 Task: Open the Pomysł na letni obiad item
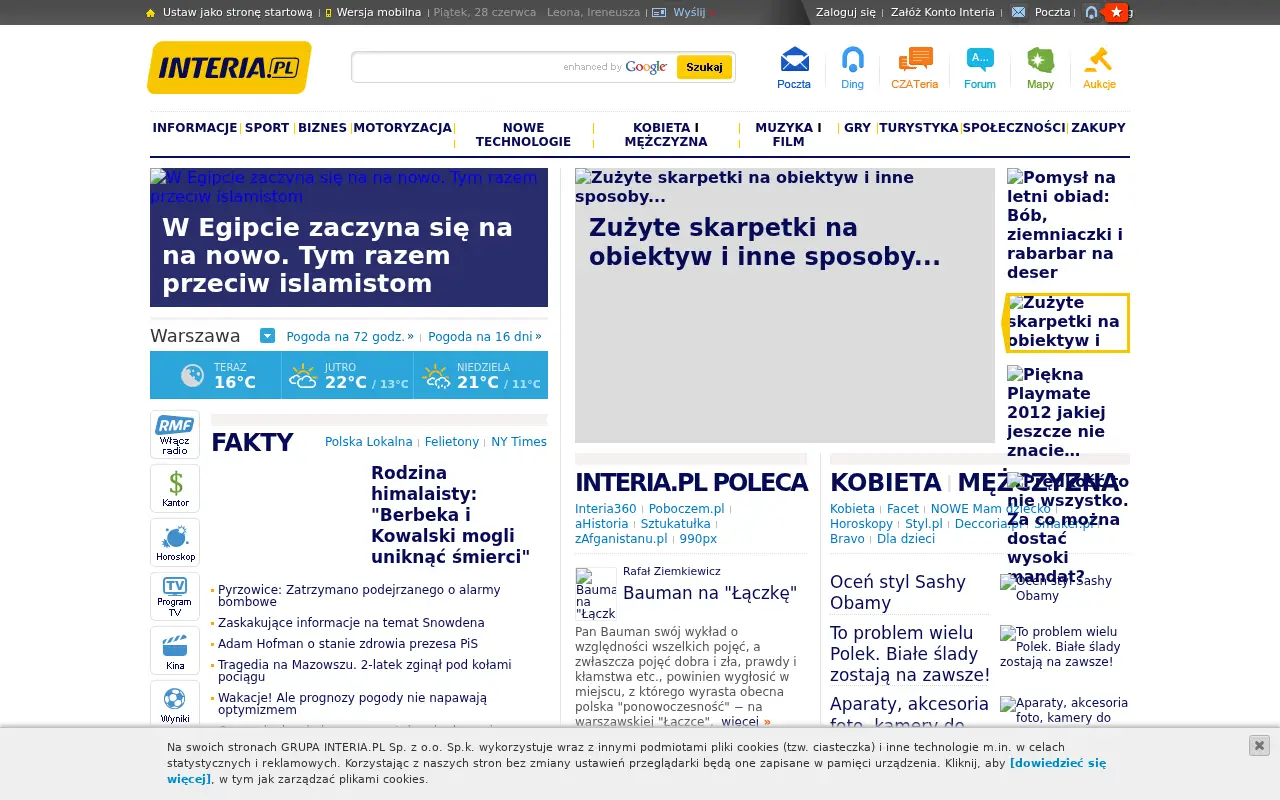pos(1066,225)
